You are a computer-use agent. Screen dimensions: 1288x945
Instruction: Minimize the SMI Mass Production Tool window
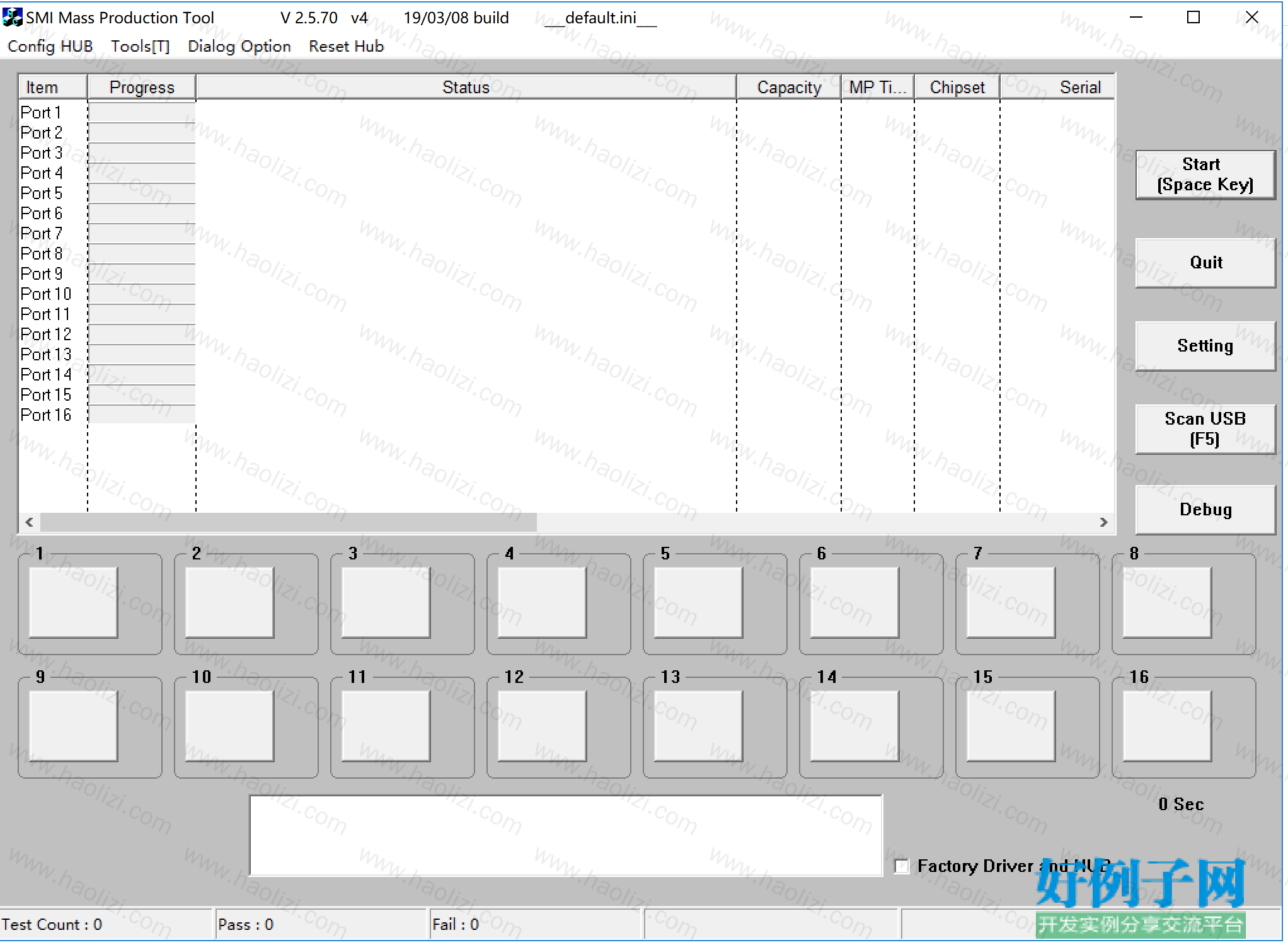(1136, 17)
